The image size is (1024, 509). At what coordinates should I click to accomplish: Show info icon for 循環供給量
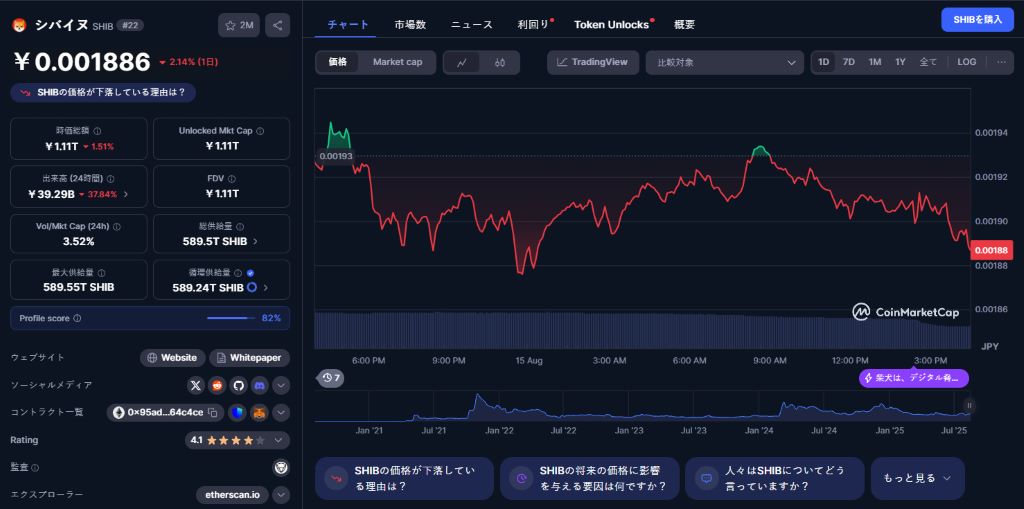click(x=238, y=273)
